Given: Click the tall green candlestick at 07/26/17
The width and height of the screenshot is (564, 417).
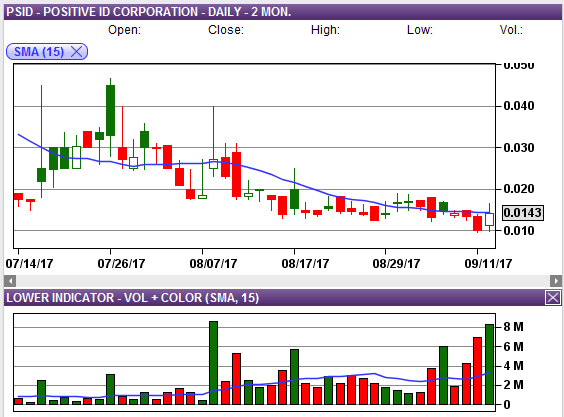Looking at the screenshot, I should pos(110,110).
